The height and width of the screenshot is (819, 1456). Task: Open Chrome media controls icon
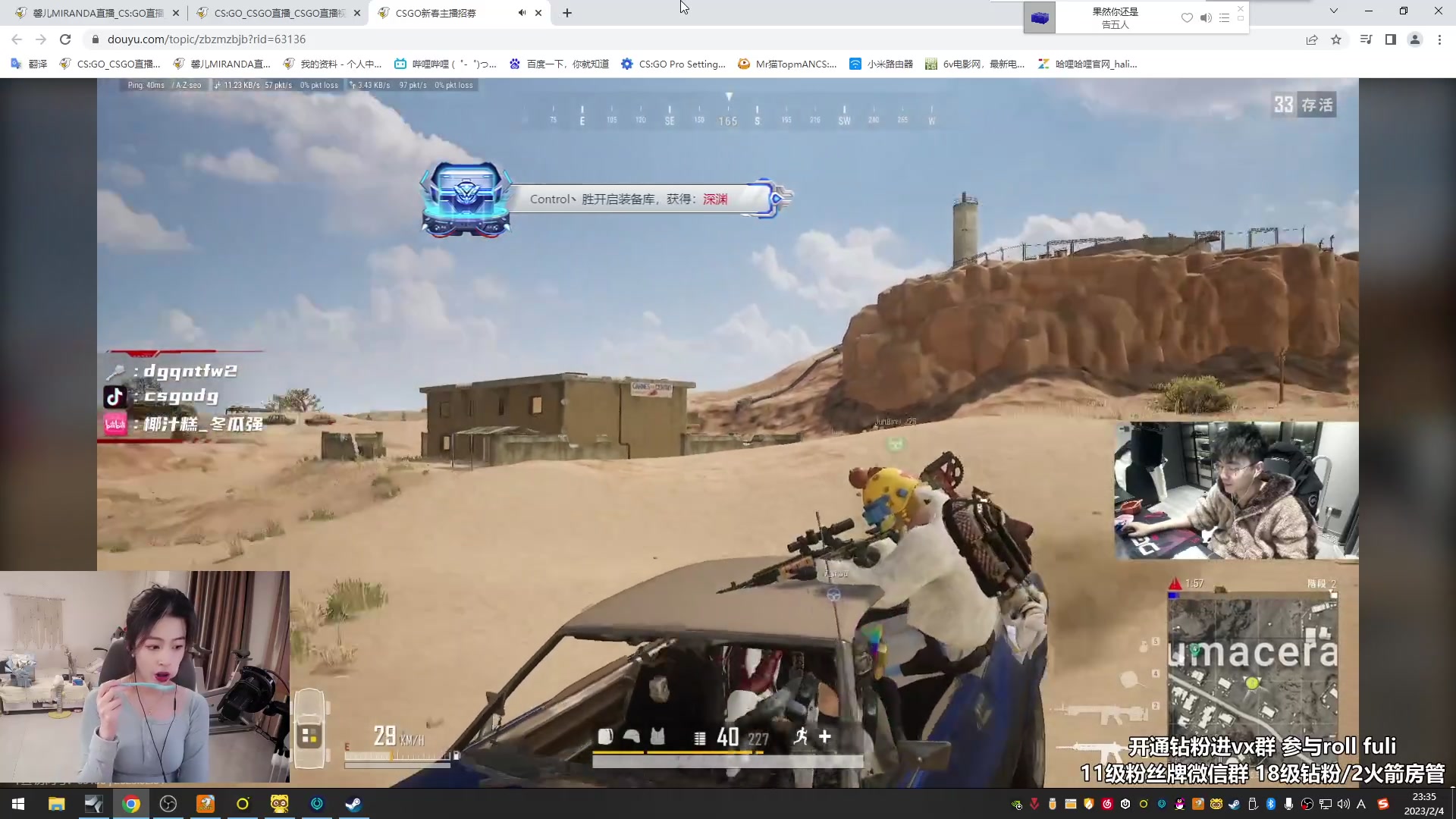click(1366, 39)
